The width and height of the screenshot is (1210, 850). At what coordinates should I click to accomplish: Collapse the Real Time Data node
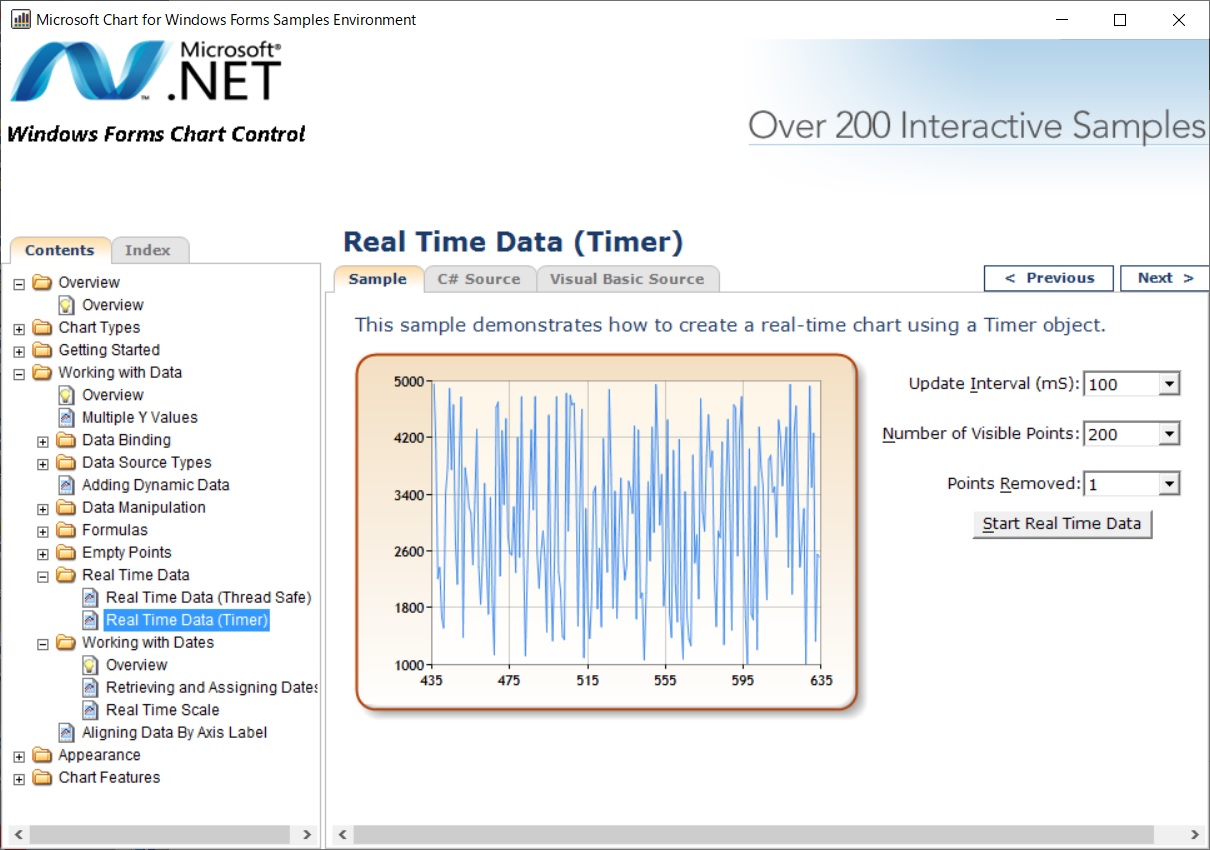pyautogui.click(x=43, y=576)
